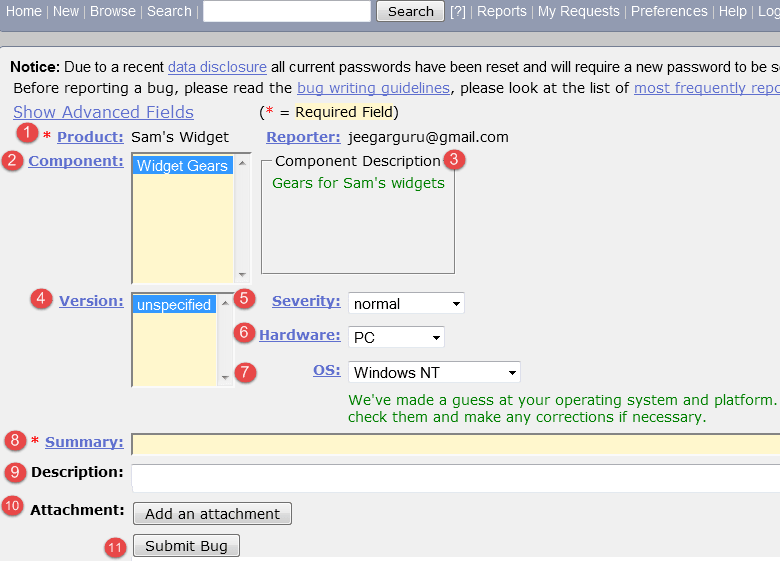Open the Browse menu item

pos(112,11)
